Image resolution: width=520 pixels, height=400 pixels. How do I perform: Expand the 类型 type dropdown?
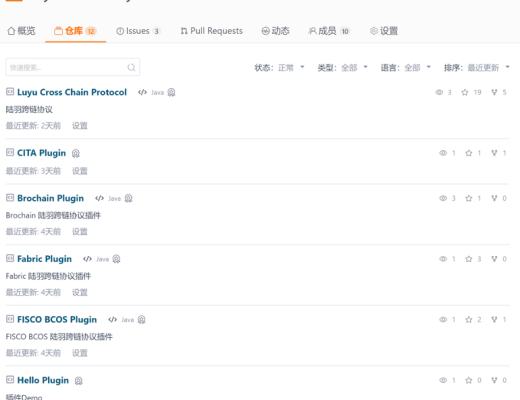(x=343, y=68)
